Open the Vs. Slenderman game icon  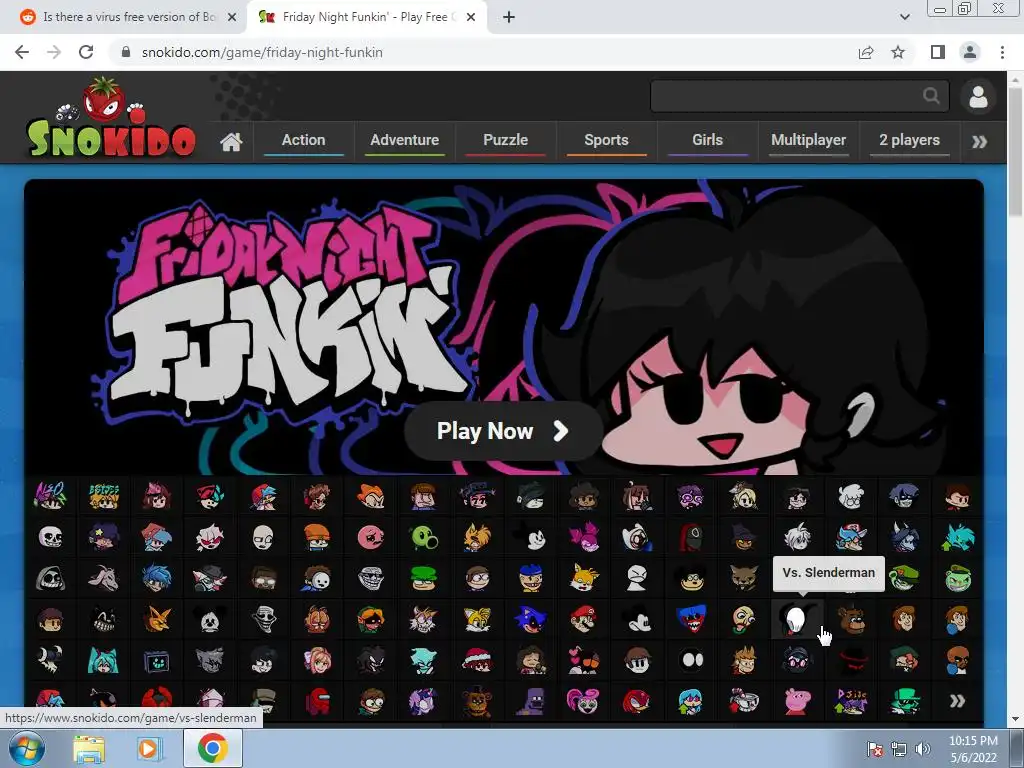click(797, 618)
